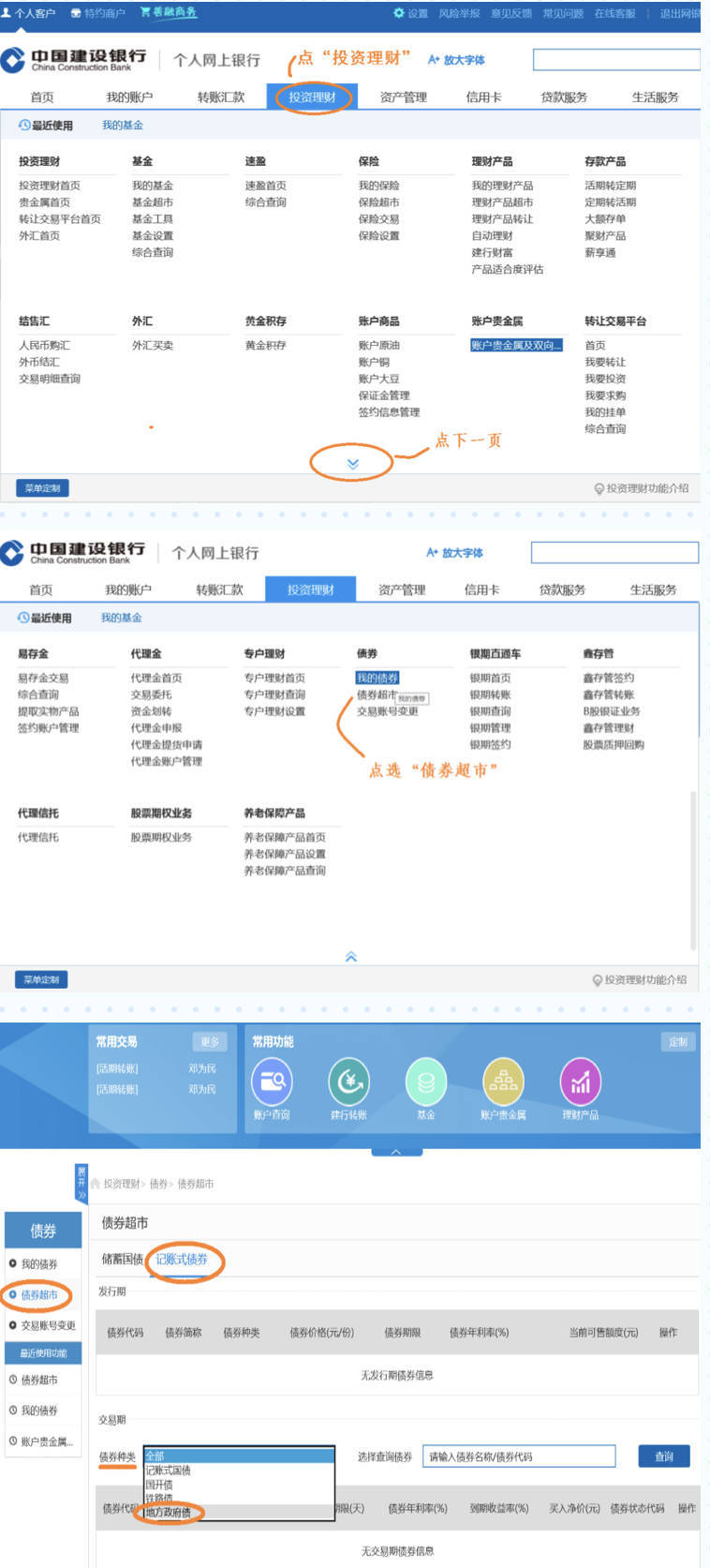Switch to the 记账式债券 tab
Image resolution: width=710 pixels, height=1568 pixels.
(x=182, y=1260)
